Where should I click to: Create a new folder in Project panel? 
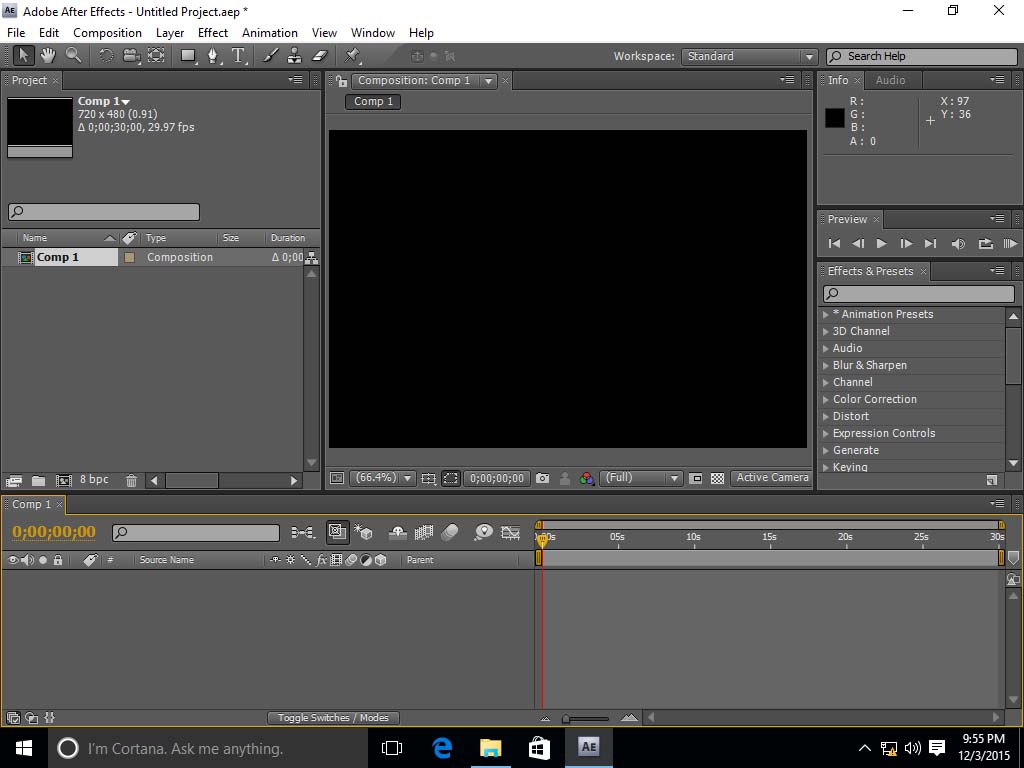pos(39,481)
